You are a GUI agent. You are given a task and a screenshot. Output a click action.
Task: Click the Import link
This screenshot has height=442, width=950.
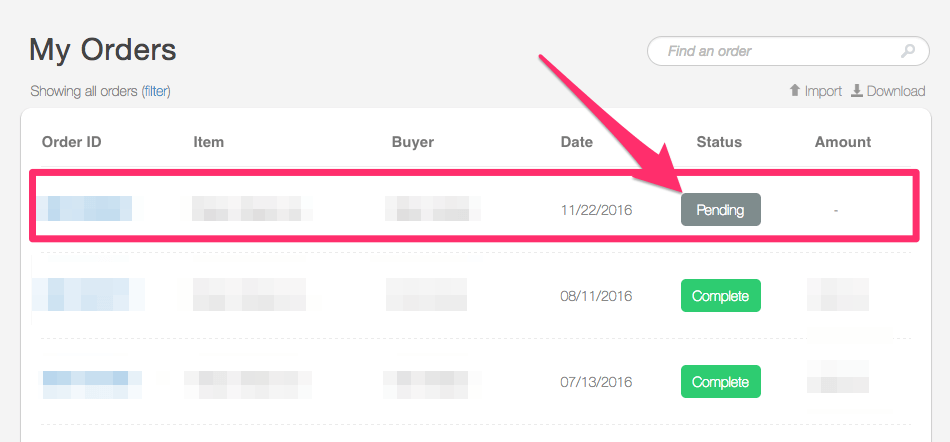pyautogui.click(x=823, y=91)
